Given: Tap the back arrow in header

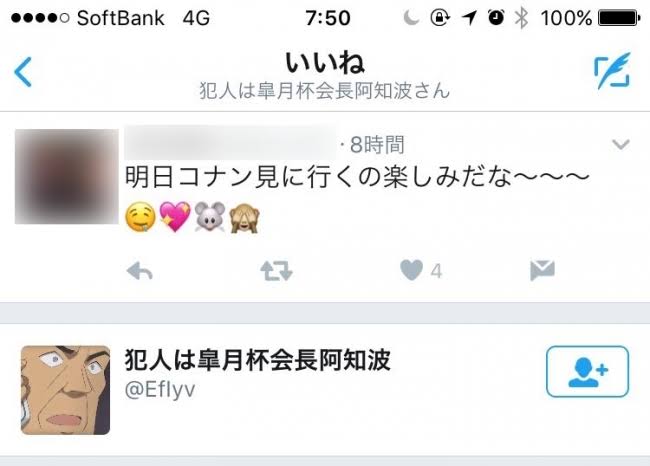Looking at the screenshot, I should coord(23,72).
